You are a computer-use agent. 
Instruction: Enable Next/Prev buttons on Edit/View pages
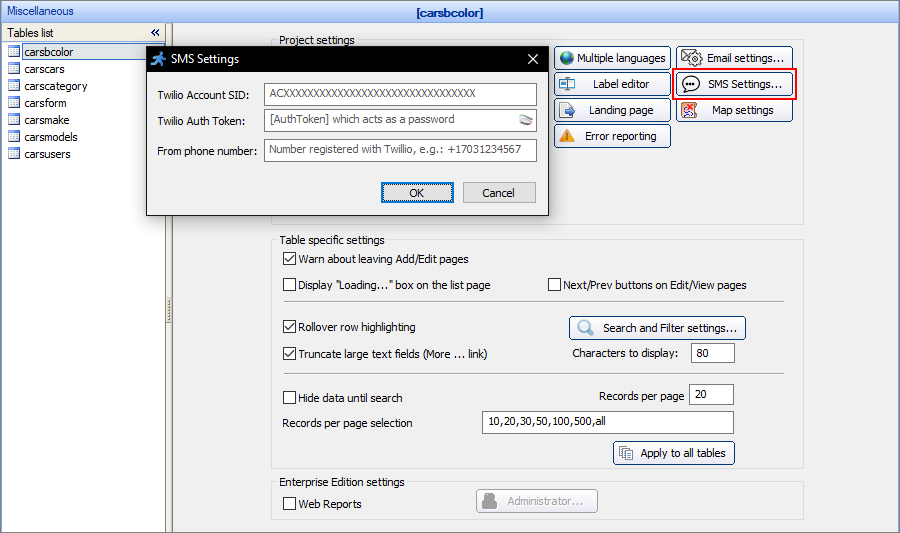coord(554,285)
